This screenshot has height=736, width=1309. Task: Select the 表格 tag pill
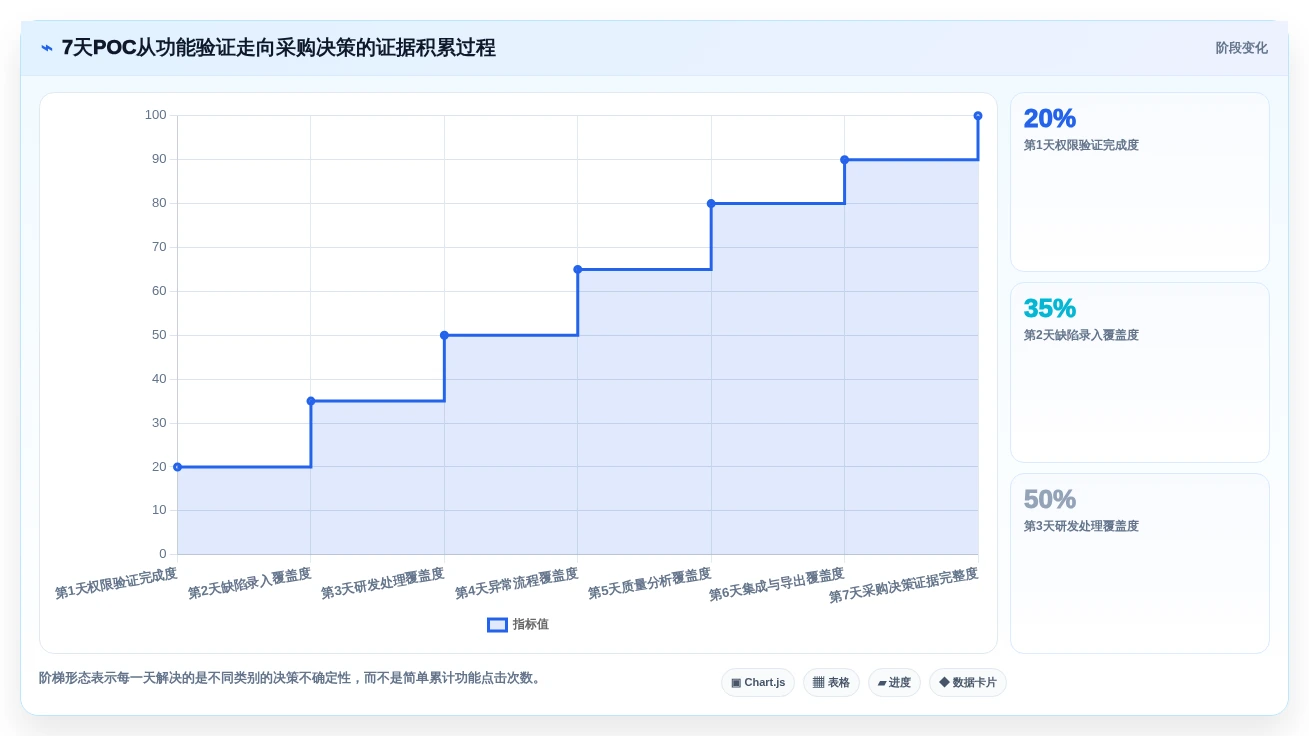pos(831,682)
